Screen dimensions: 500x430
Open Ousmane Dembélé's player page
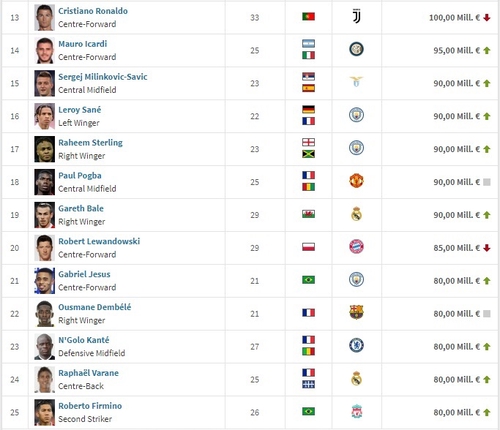[95, 307]
